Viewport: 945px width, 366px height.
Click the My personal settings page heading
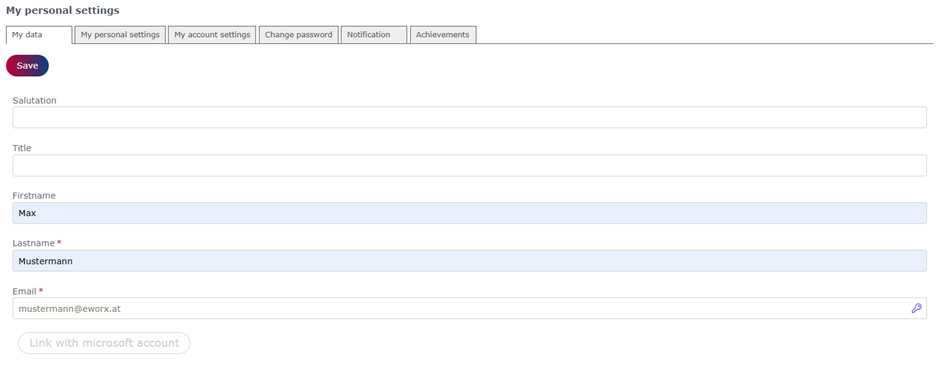(x=63, y=10)
